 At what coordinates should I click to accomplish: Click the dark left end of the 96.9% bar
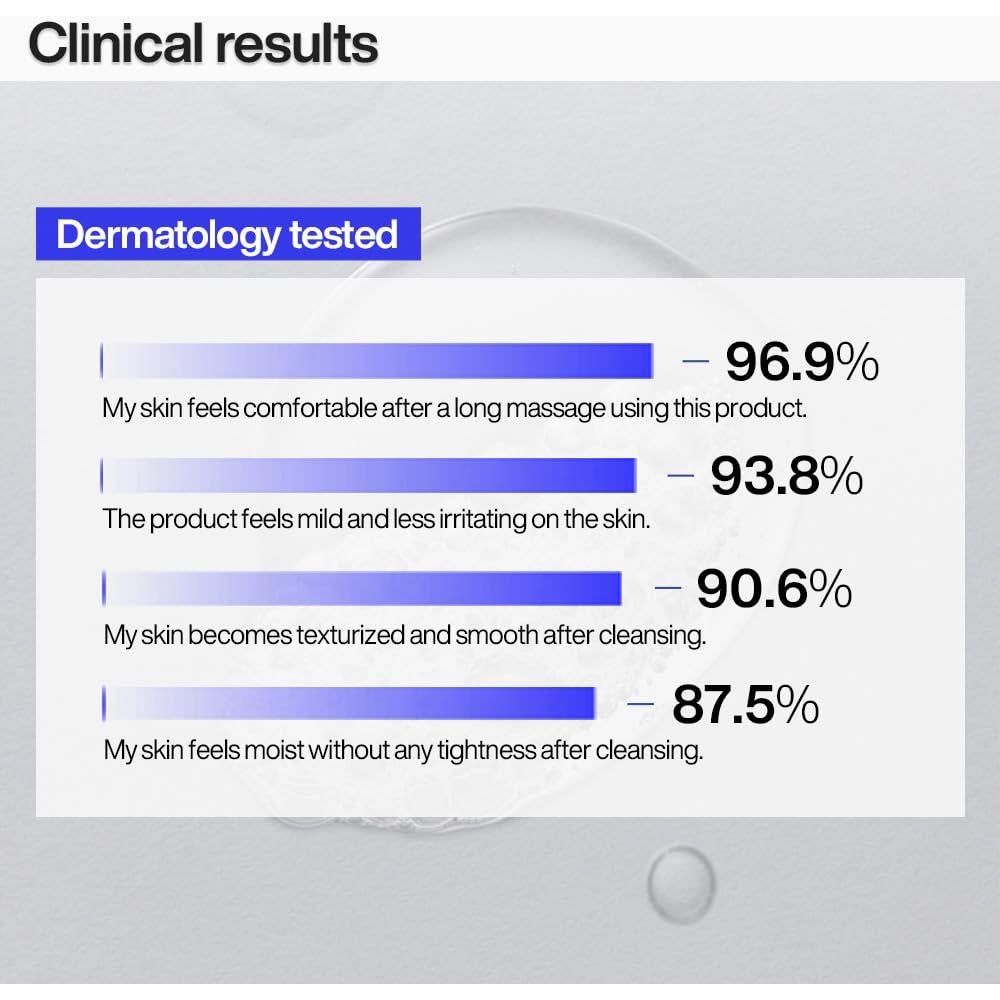102,361
